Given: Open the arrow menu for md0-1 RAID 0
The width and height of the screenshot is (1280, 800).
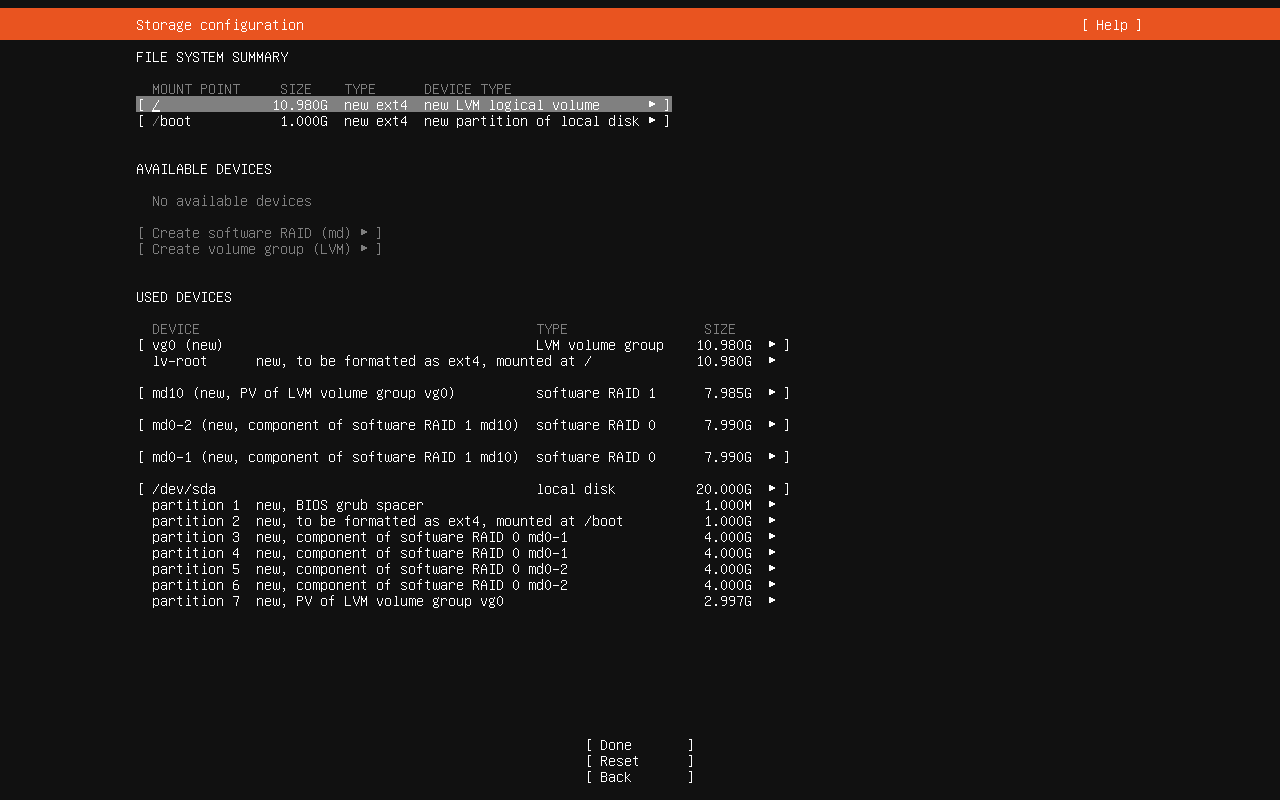Looking at the screenshot, I should (x=772, y=457).
